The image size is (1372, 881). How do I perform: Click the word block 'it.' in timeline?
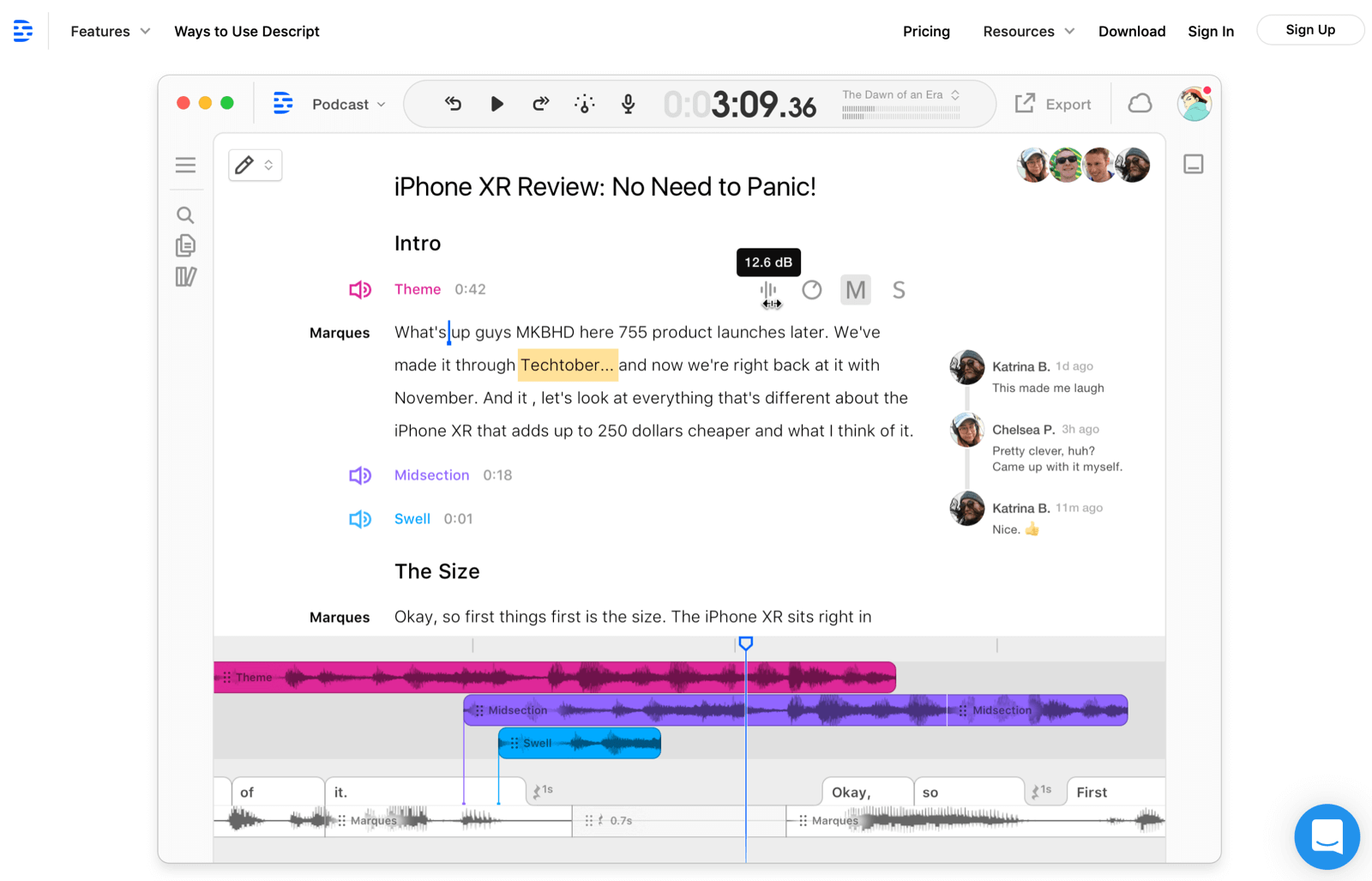(x=425, y=792)
